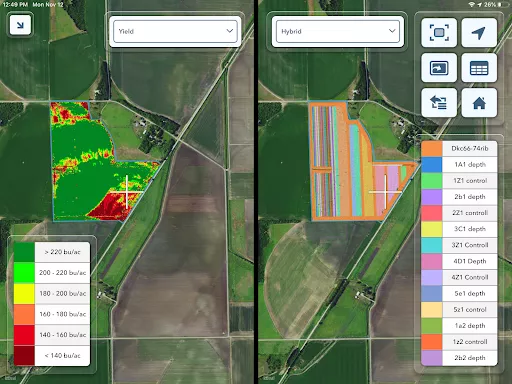Go to the home screen icon
The image size is (512, 384).
point(479,103)
